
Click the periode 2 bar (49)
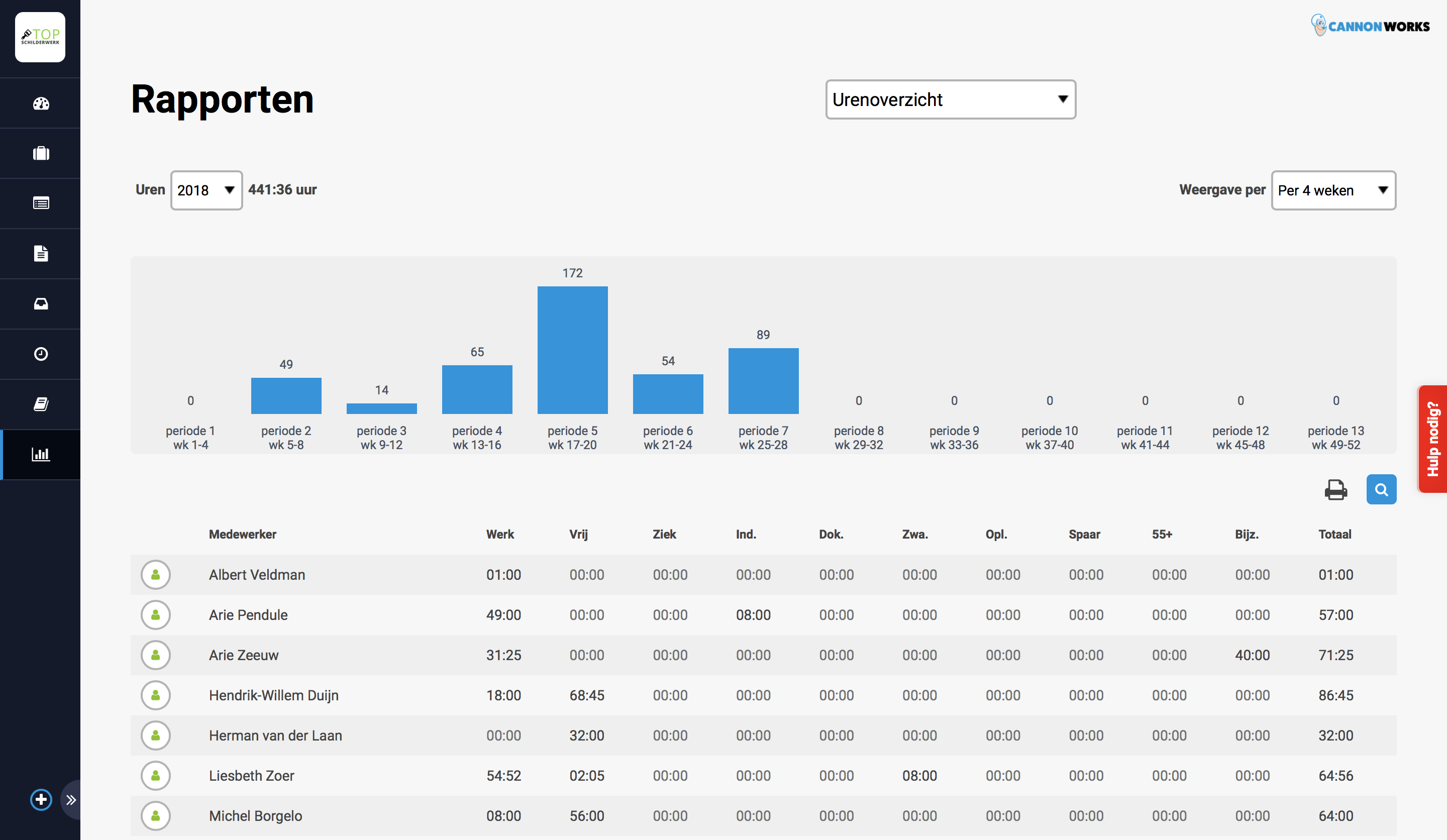(286, 395)
